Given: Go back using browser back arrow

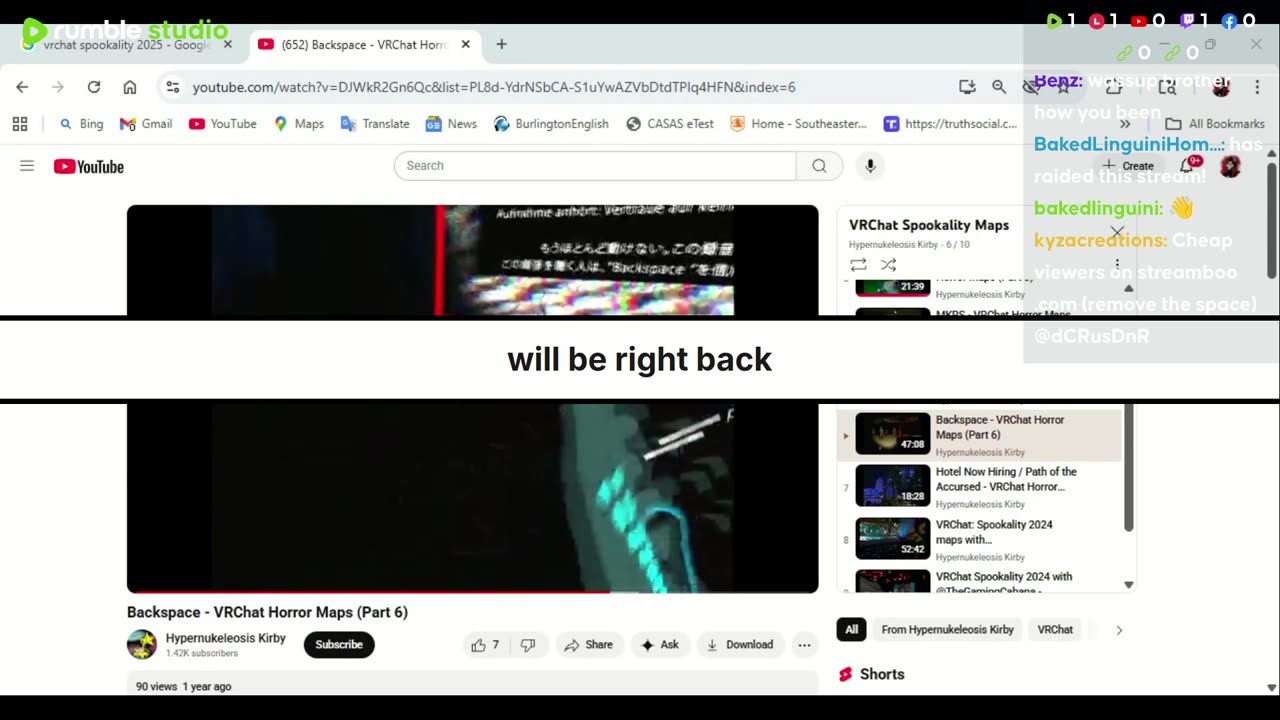Looking at the screenshot, I should coord(22,87).
